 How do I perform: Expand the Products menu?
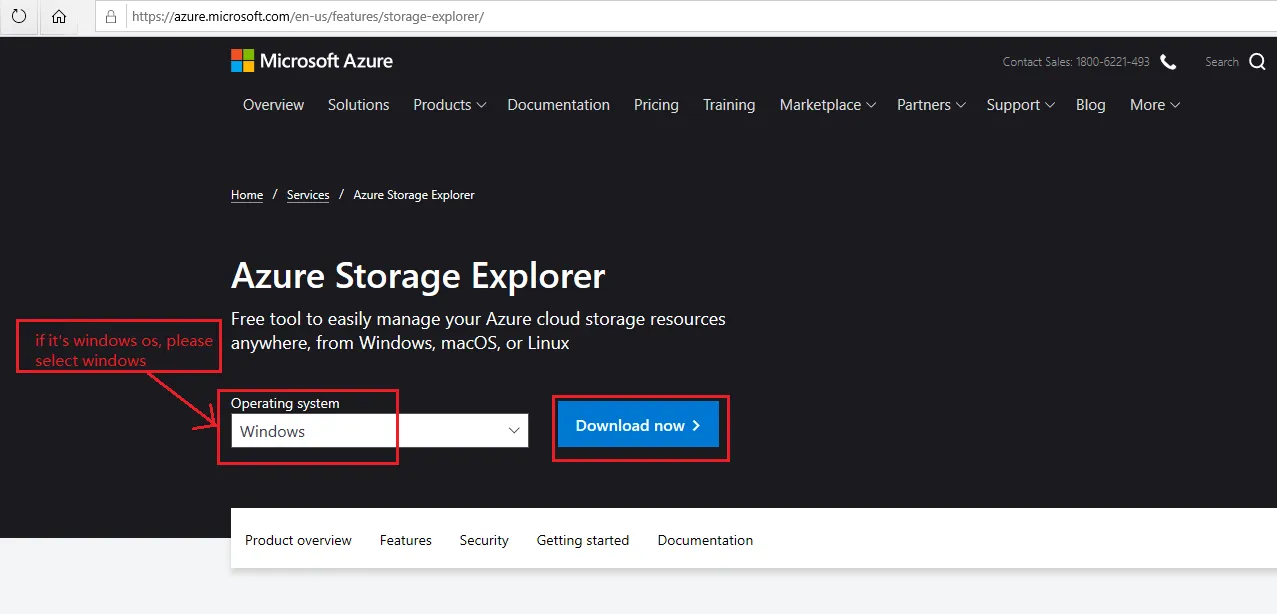[449, 105]
